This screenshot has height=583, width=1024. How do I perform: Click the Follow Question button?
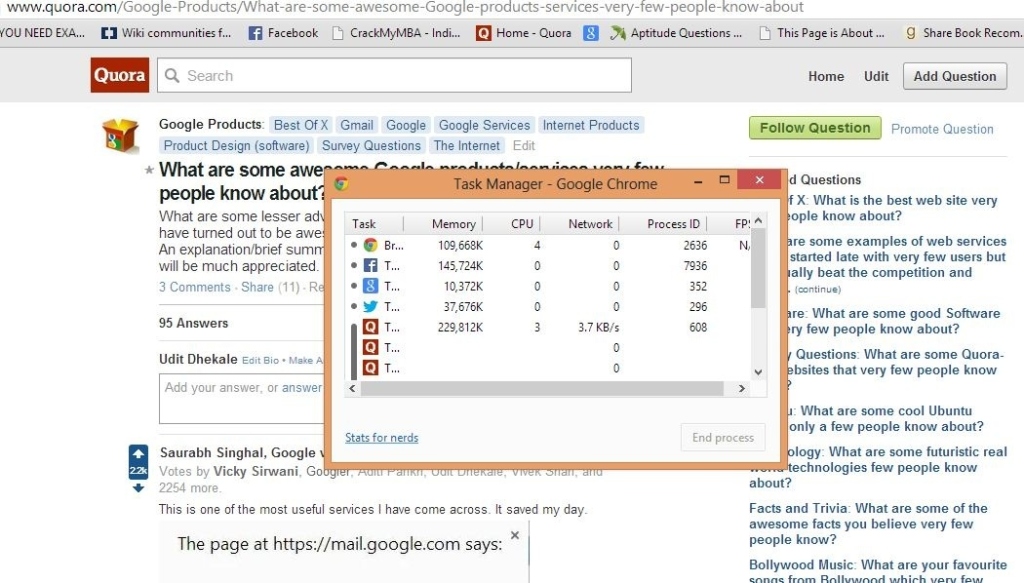[x=815, y=128]
